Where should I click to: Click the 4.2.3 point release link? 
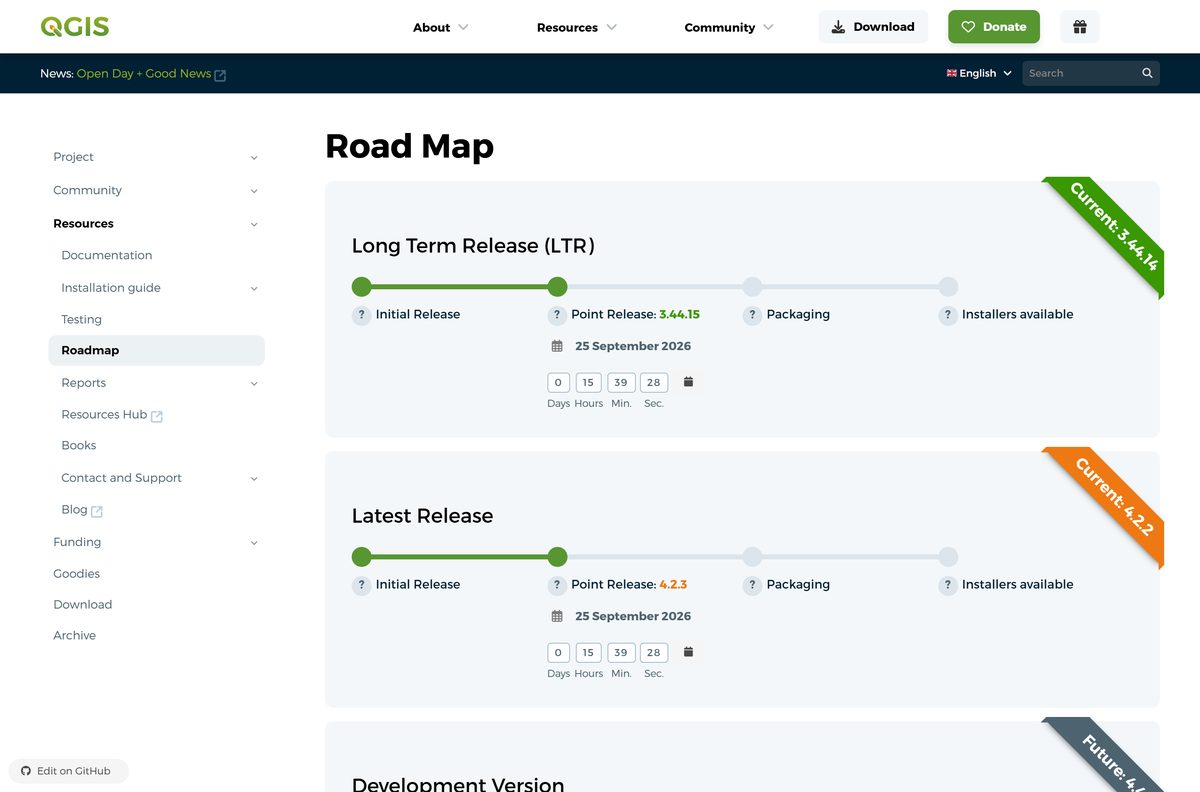pyautogui.click(x=673, y=585)
